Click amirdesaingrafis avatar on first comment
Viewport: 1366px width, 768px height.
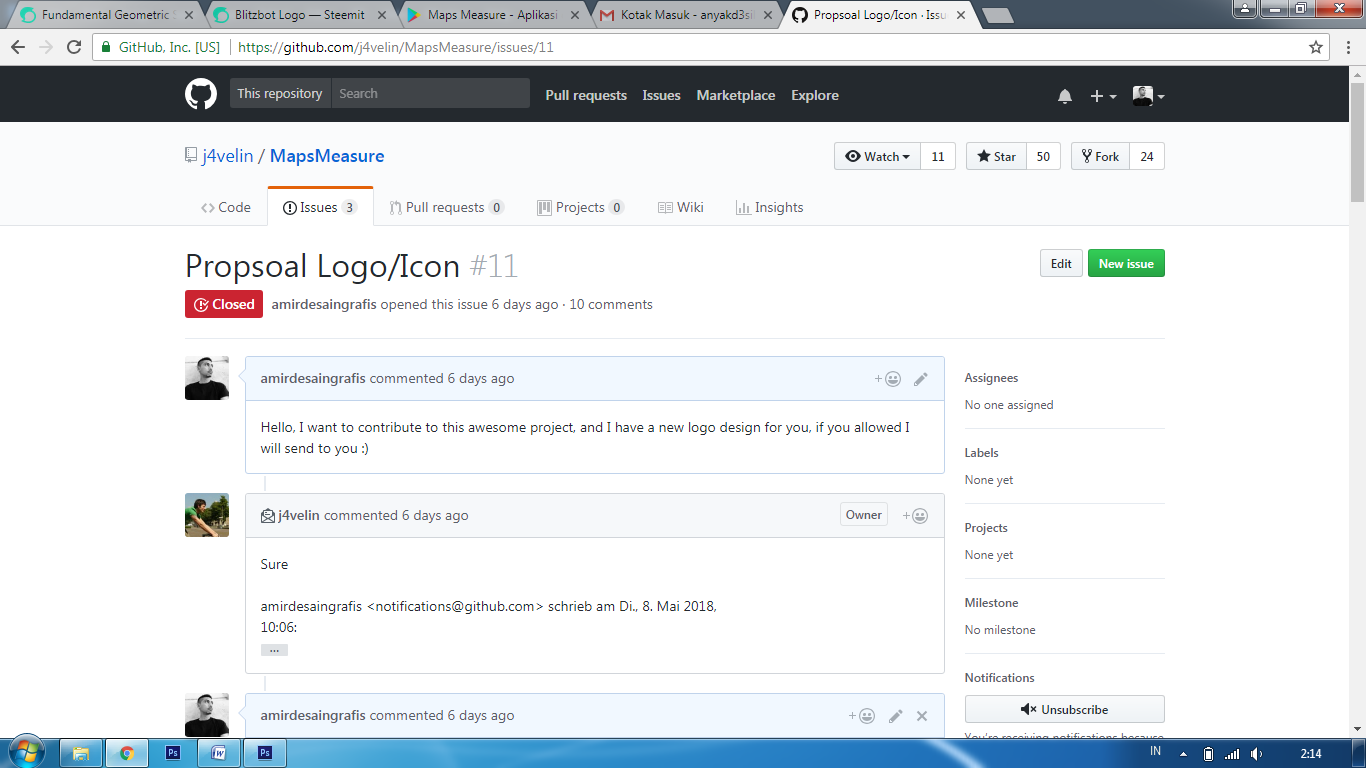coord(207,378)
